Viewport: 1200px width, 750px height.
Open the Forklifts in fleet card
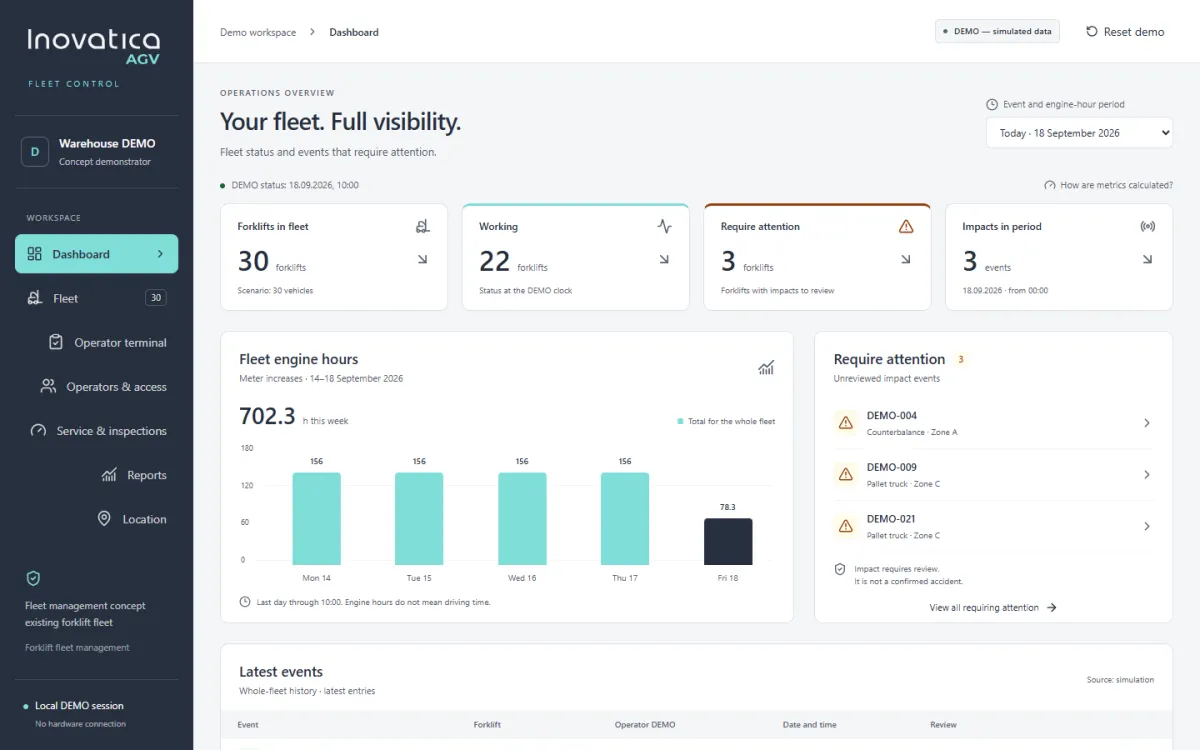coord(334,257)
